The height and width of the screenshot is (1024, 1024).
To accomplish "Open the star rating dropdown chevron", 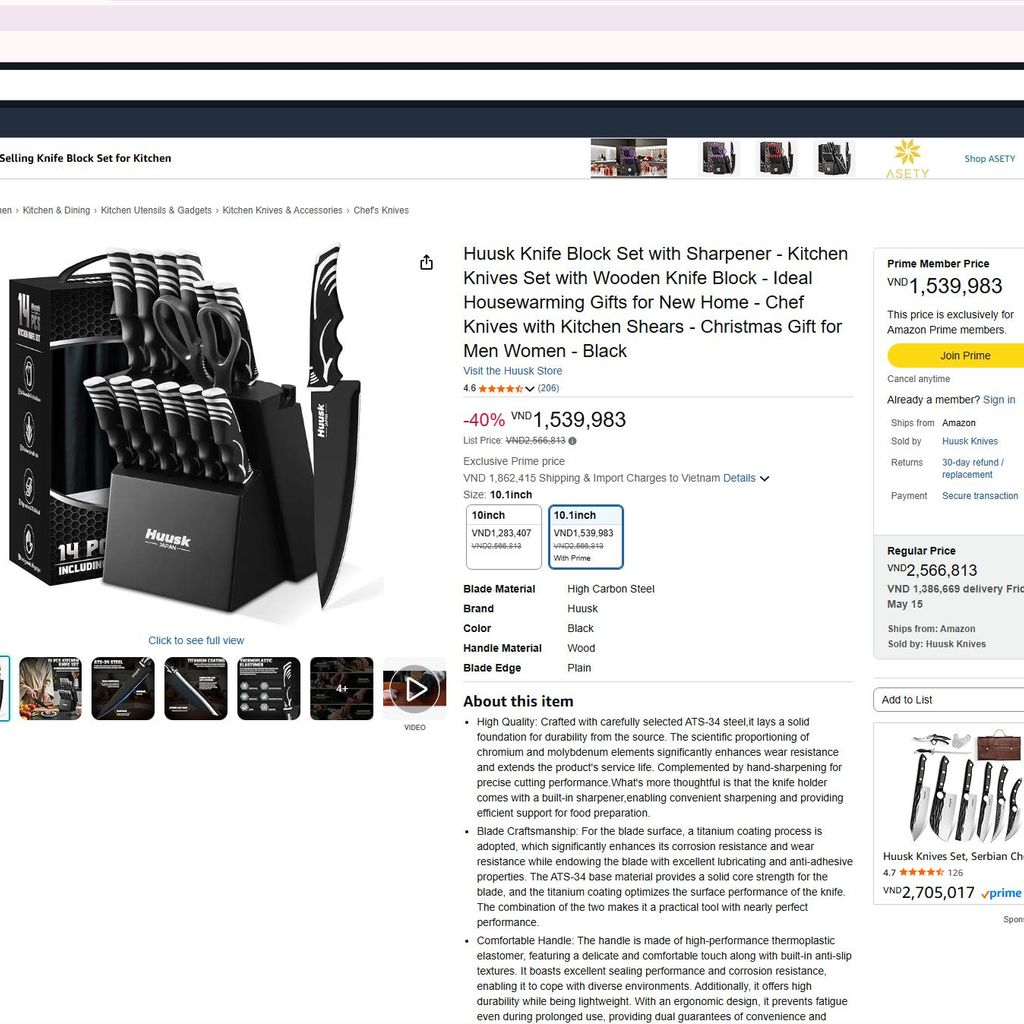I will point(530,389).
